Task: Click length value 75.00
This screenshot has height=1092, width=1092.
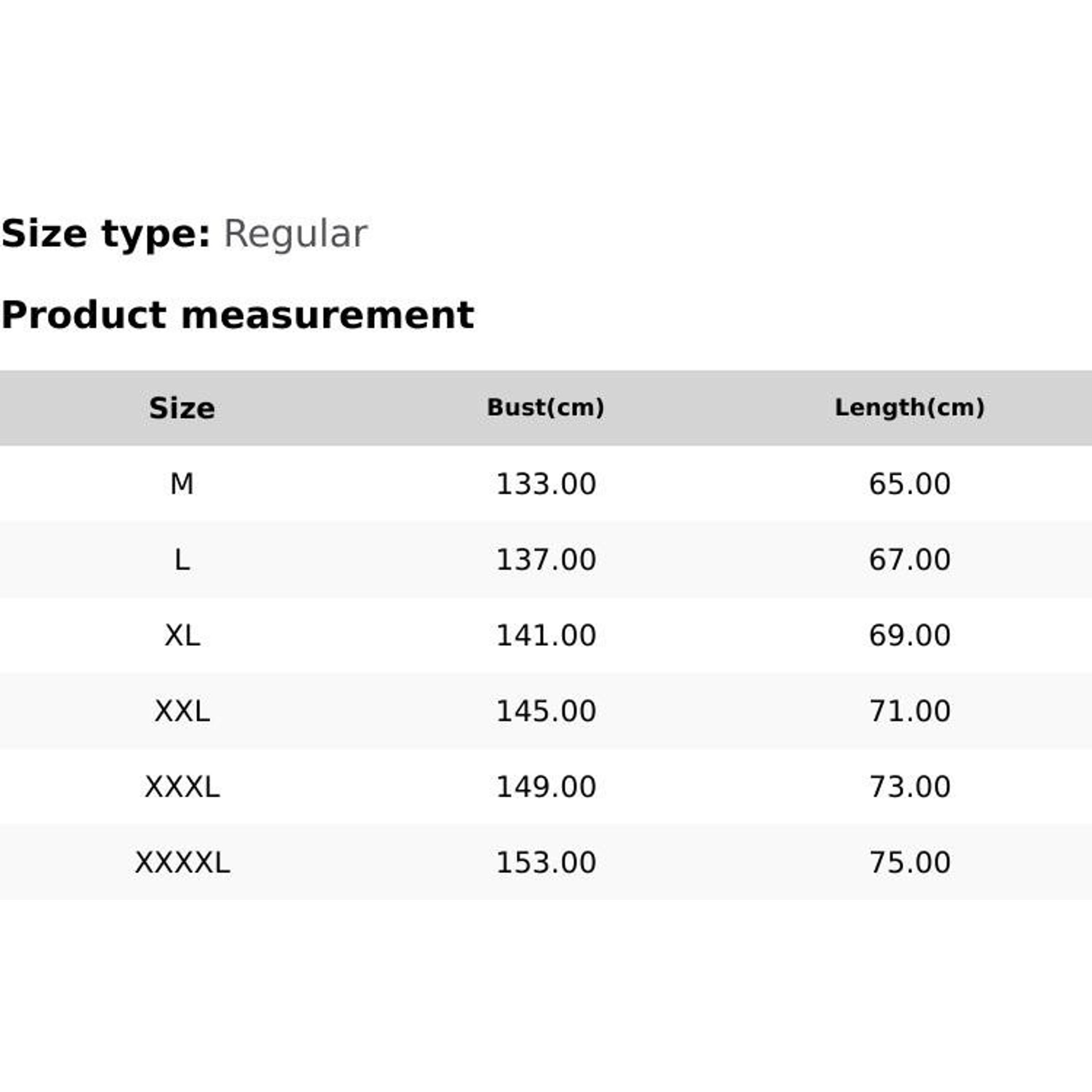Action: coord(909,862)
